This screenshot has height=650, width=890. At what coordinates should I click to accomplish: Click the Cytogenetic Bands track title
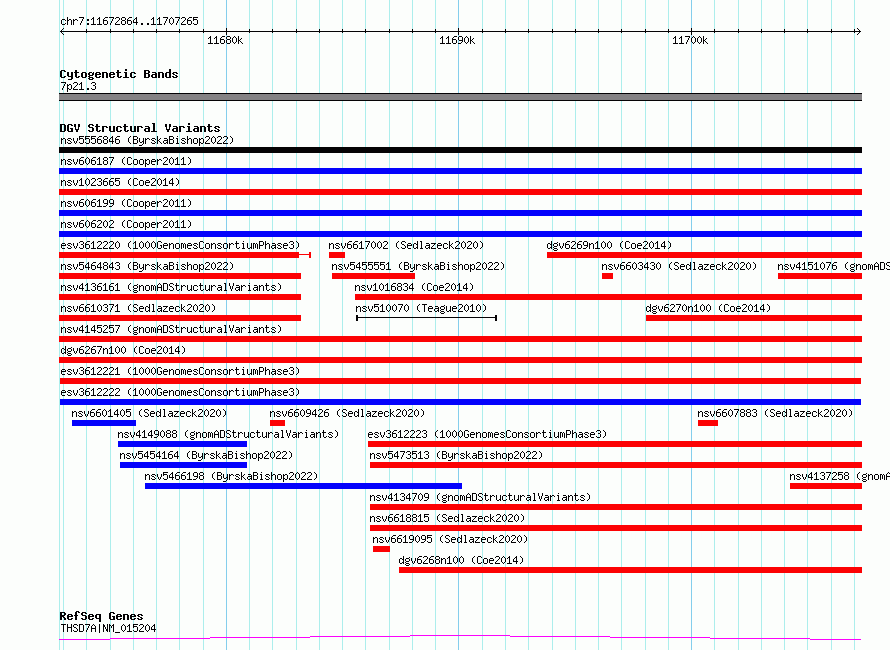tap(119, 74)
